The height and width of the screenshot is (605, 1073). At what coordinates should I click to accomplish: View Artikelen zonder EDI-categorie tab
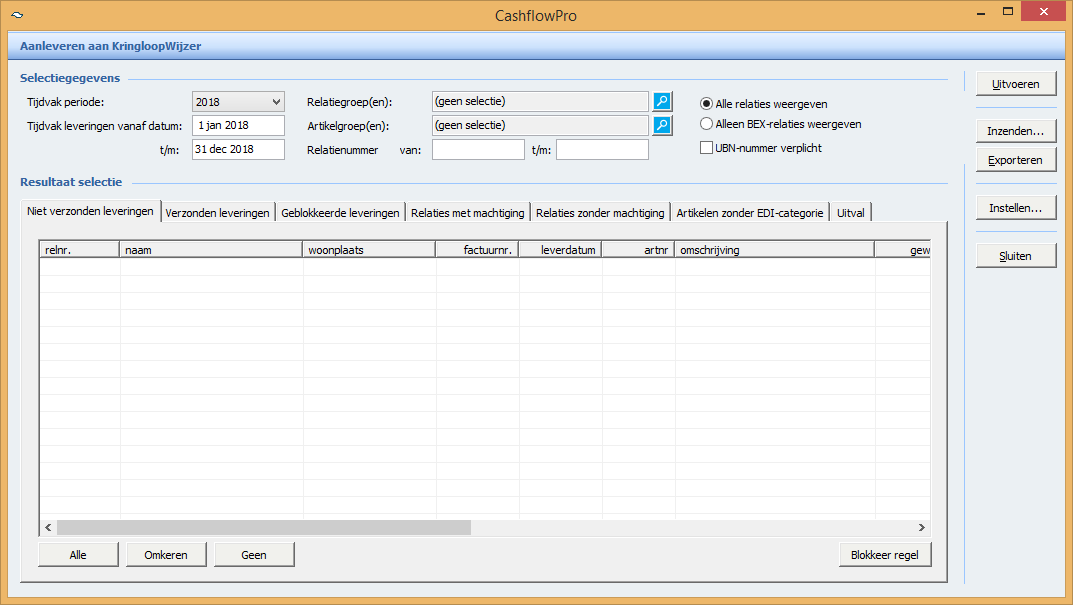click(749, 213)
